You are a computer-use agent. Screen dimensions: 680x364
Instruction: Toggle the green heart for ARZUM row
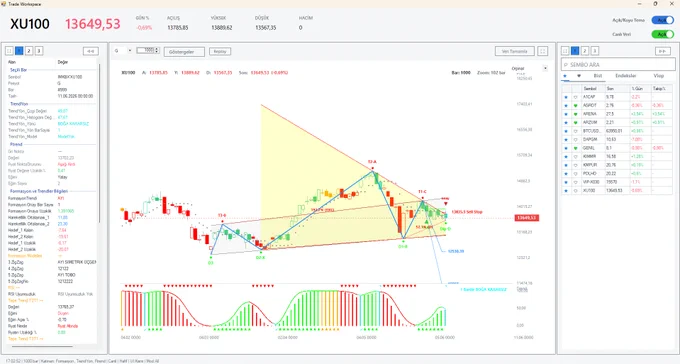(575, 123)
